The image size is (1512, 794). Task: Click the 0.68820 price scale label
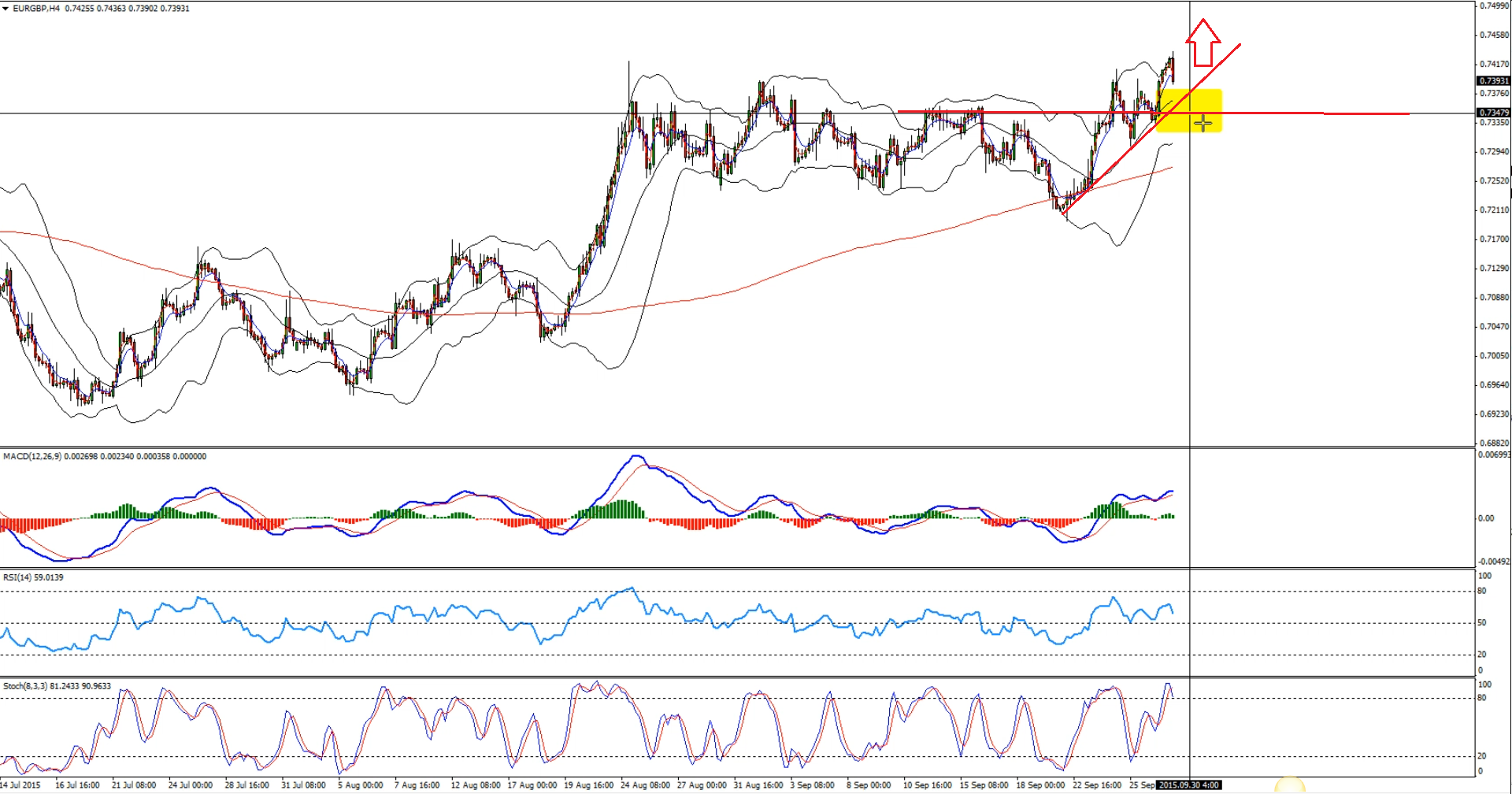pyautogui.click(x=1494, y=443)
